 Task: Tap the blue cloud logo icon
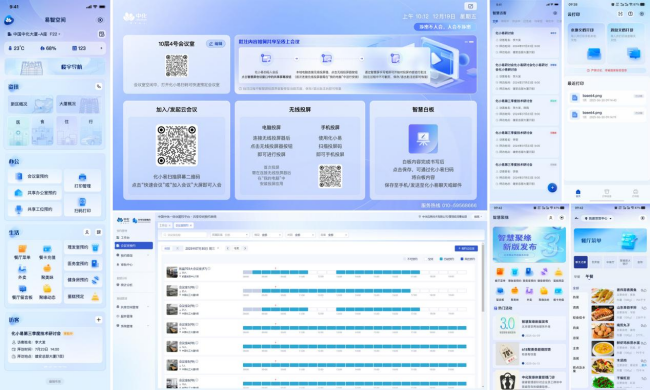[9, 20]
